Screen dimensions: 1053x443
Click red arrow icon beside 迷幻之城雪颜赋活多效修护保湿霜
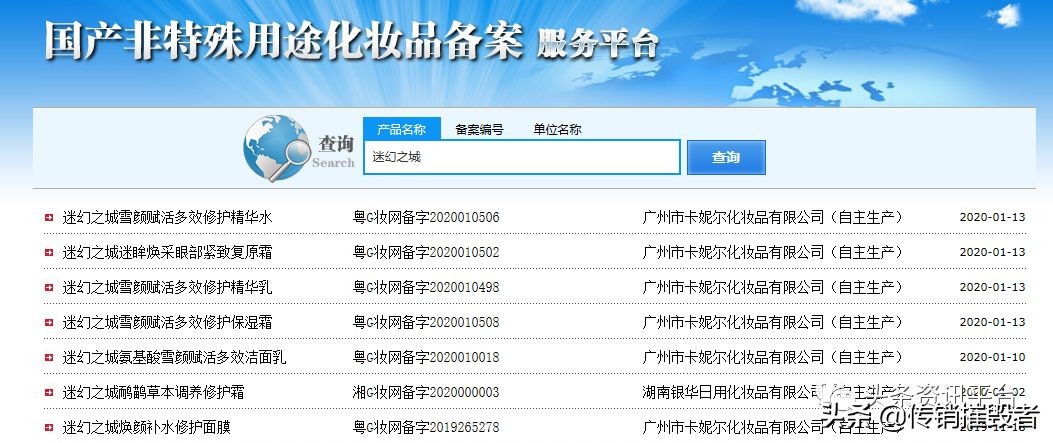[49, 322]
